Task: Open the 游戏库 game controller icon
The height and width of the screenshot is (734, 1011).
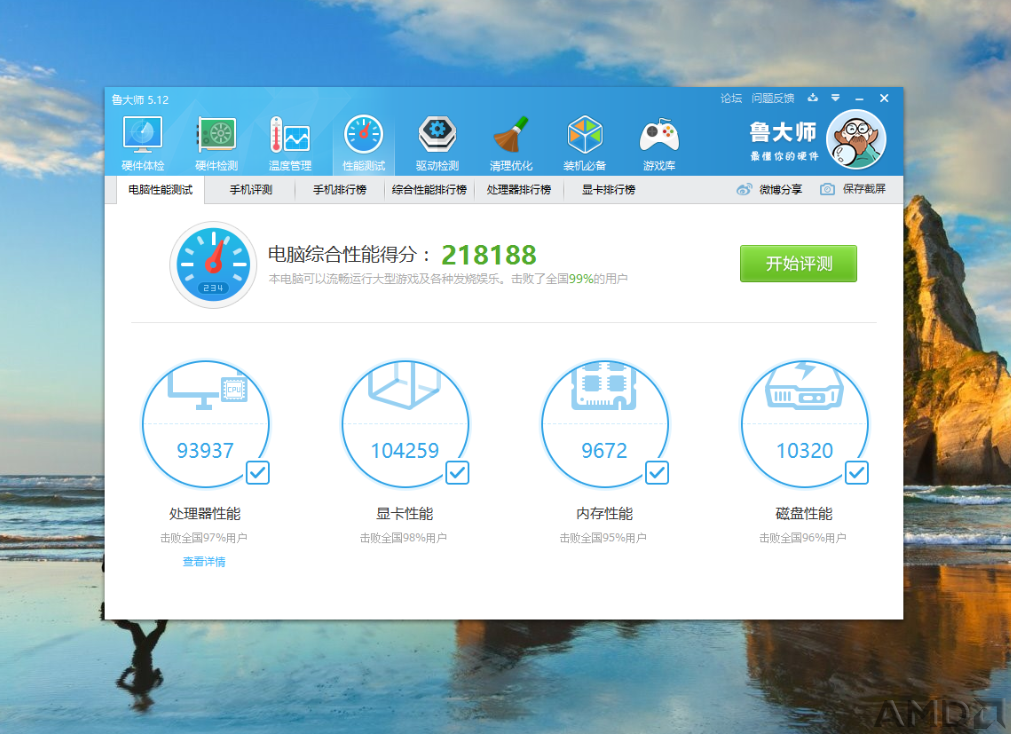Action: 659,136
